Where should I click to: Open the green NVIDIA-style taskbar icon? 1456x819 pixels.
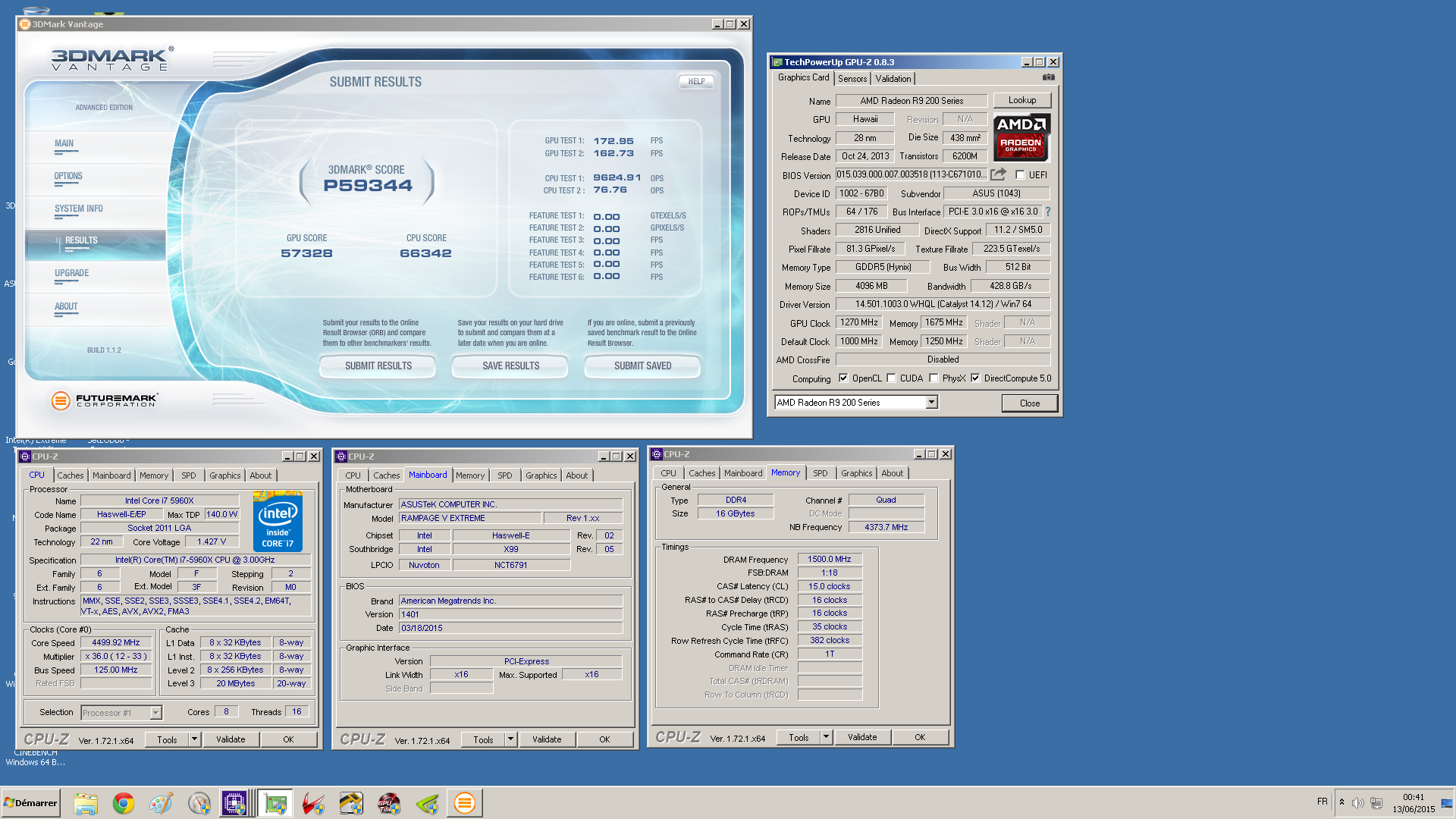[427, 803]
